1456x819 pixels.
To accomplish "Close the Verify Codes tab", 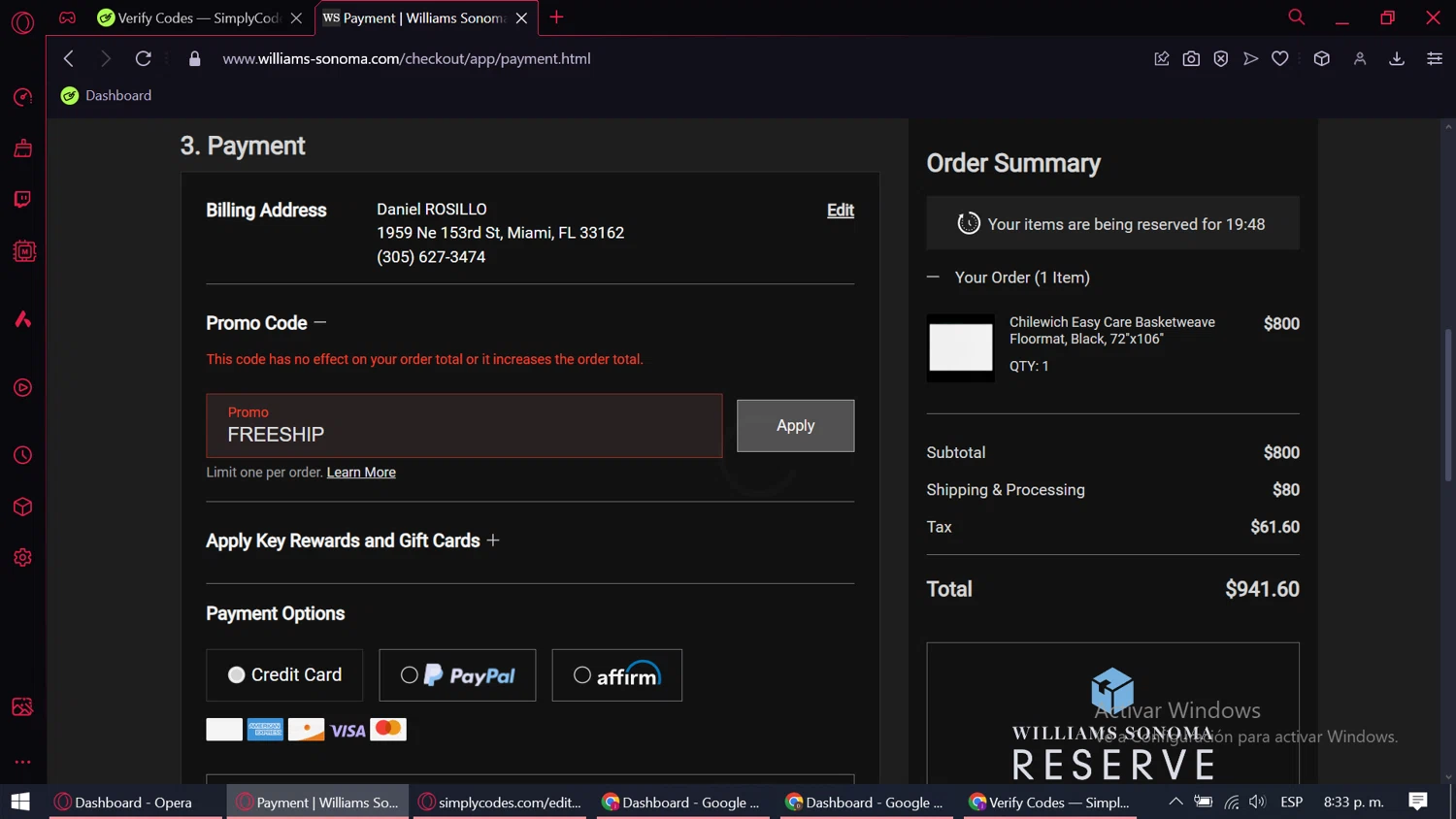I will tap(296, 17).
